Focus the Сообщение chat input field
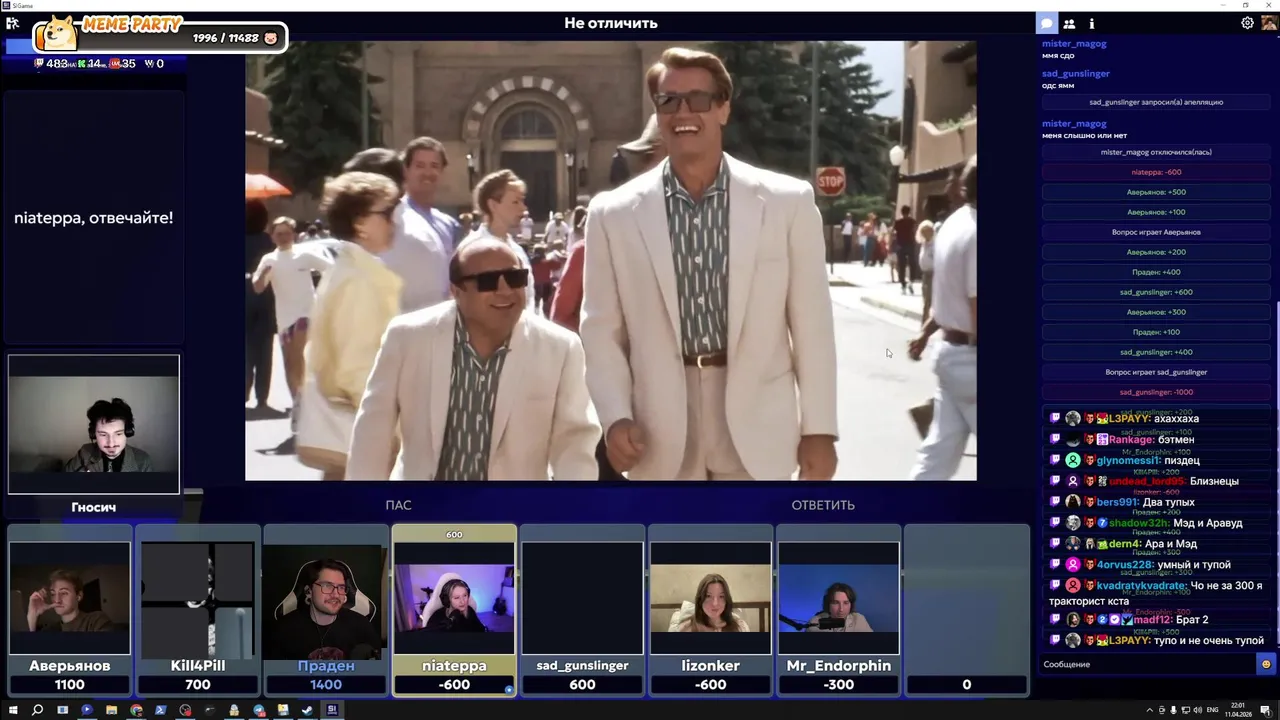Screen dimensions: 1280x720 pos(1147,664)
